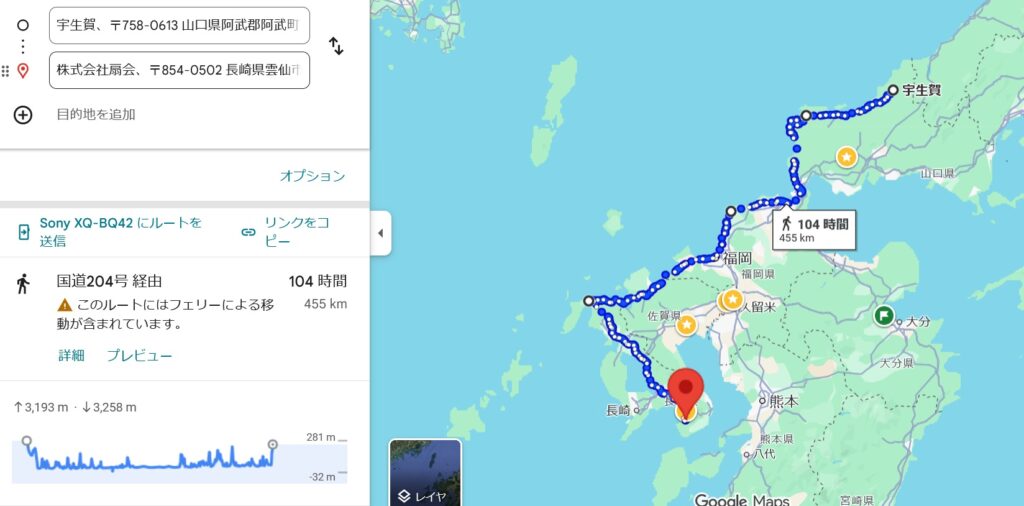This screenshot has width=1024, height=506.
Task: Click the copy link chain icon
Action: [x=248, y=232]
